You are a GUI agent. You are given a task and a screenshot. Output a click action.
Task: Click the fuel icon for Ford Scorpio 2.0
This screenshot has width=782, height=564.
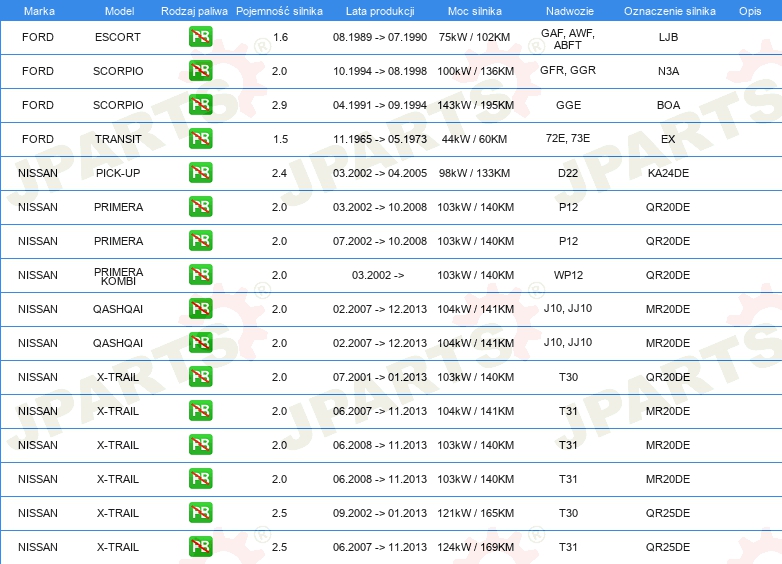pos(200,71)
